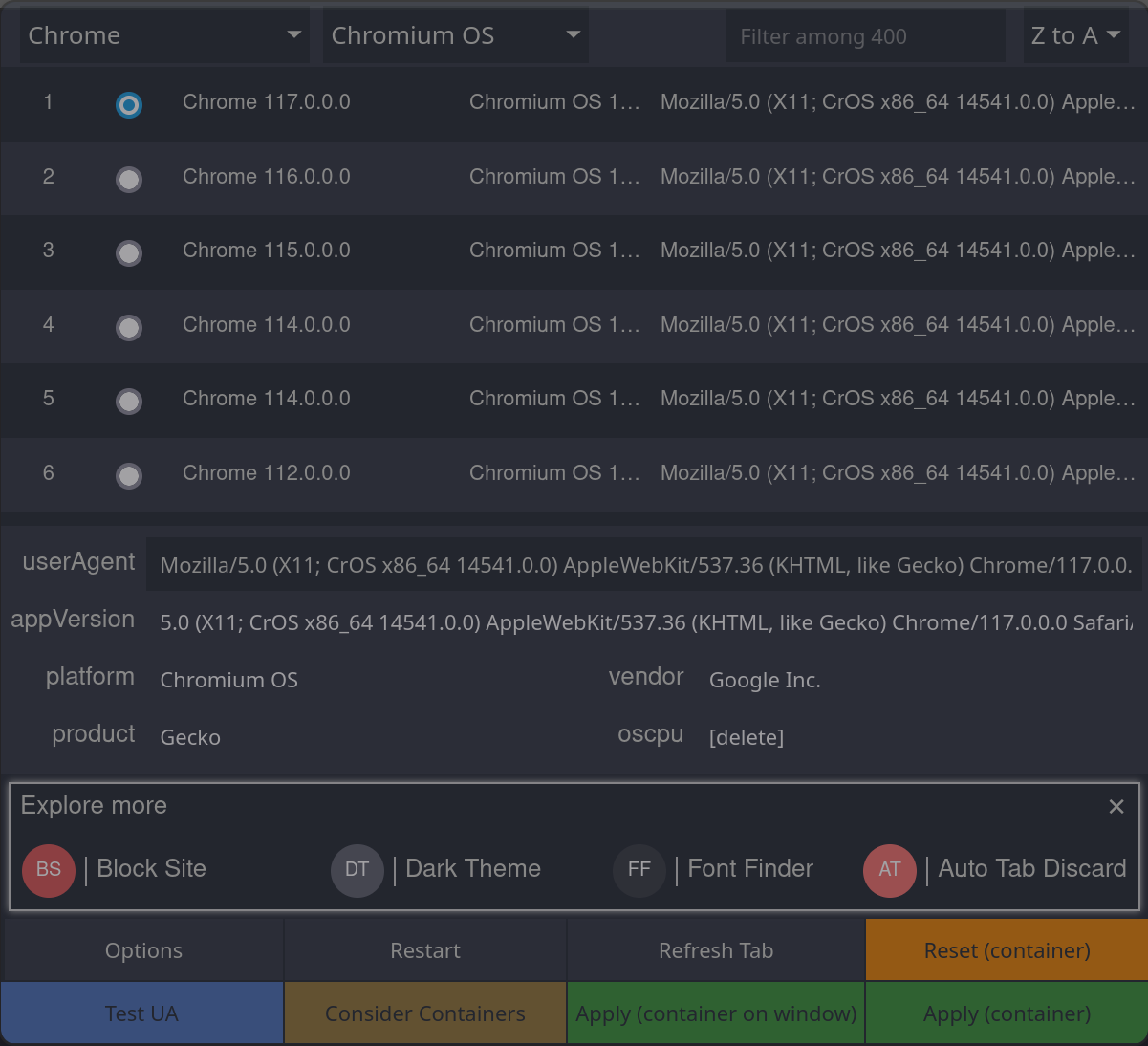Click the Chrome 117.0.0.0 row text
Screen dimensions: 1148x1046
click(x=267, y=102)
